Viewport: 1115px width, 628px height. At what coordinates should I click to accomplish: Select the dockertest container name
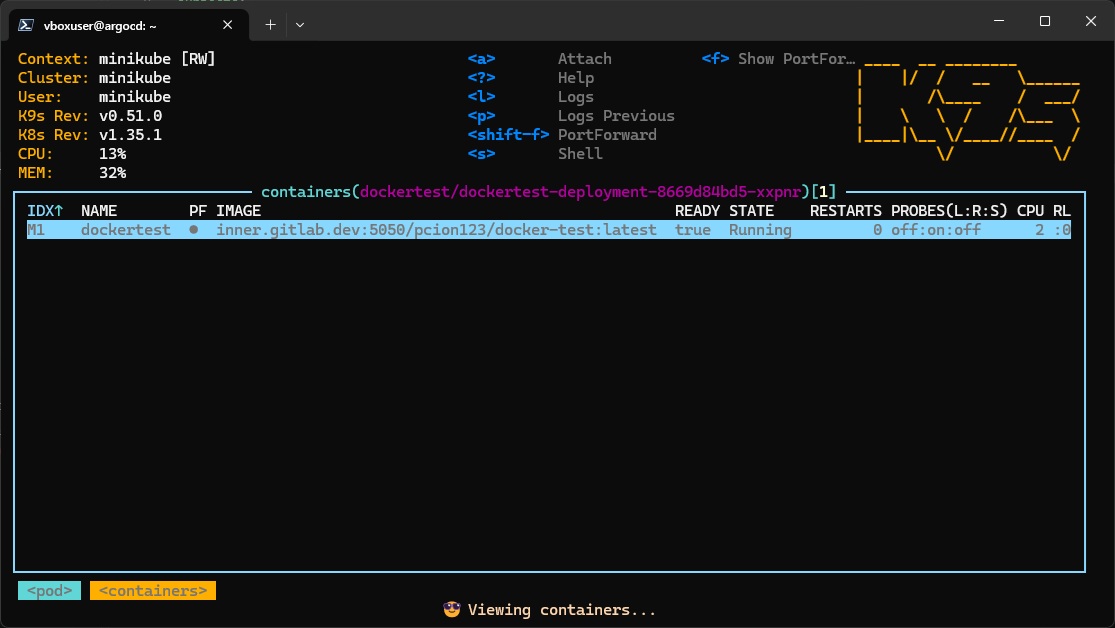coord(126,230)
